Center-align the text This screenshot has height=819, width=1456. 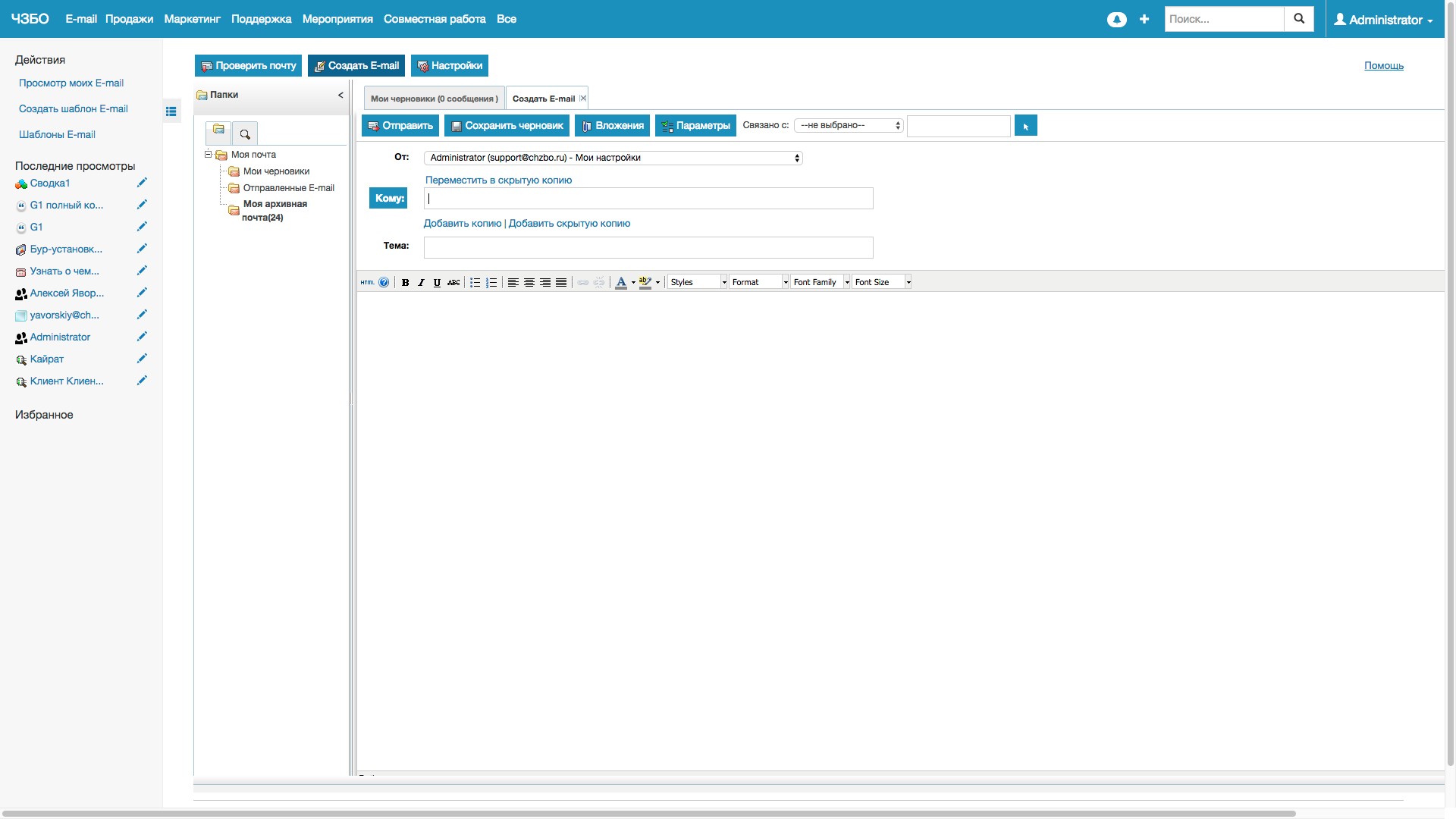(529, 282)
